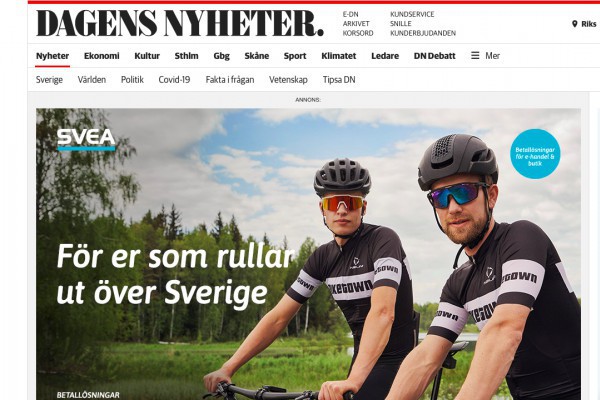Open the Korsord link
This screenshot has width=600, height=400.
[x=358, y=33]
